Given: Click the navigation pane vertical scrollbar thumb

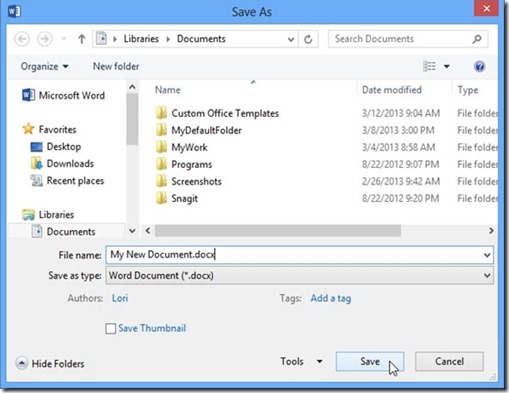Looking at the screenshot, I should point(132,119).
